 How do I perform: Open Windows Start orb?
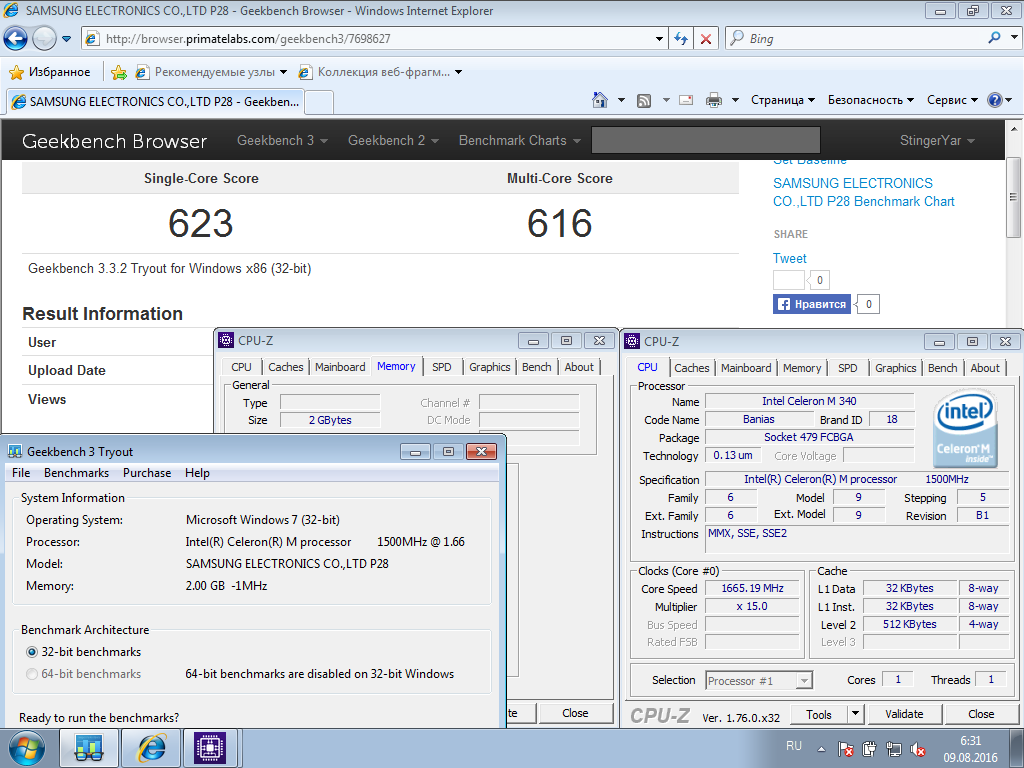tap(27, 748)
